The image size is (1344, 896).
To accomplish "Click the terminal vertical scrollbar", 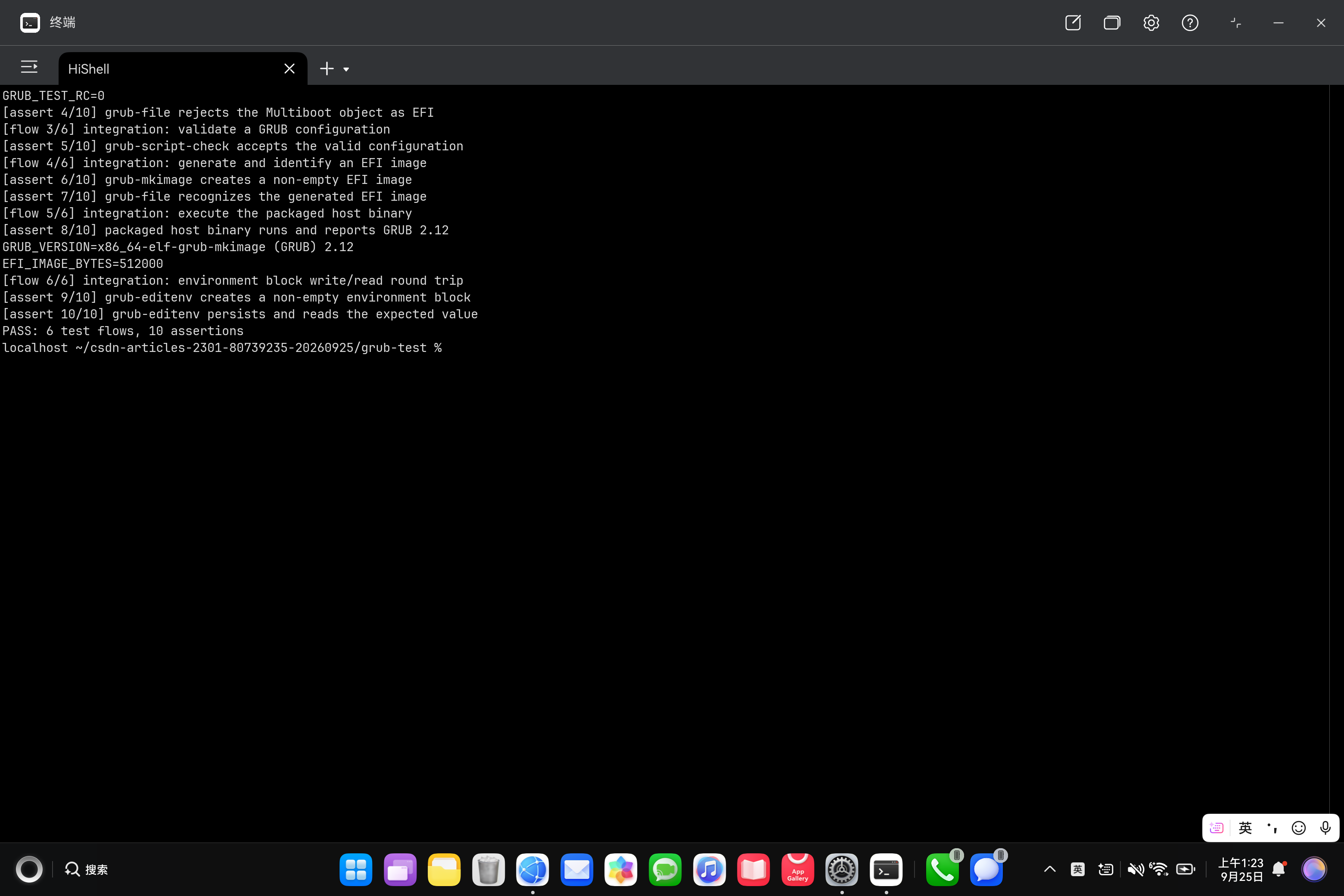I will (x=1337, y=463).
